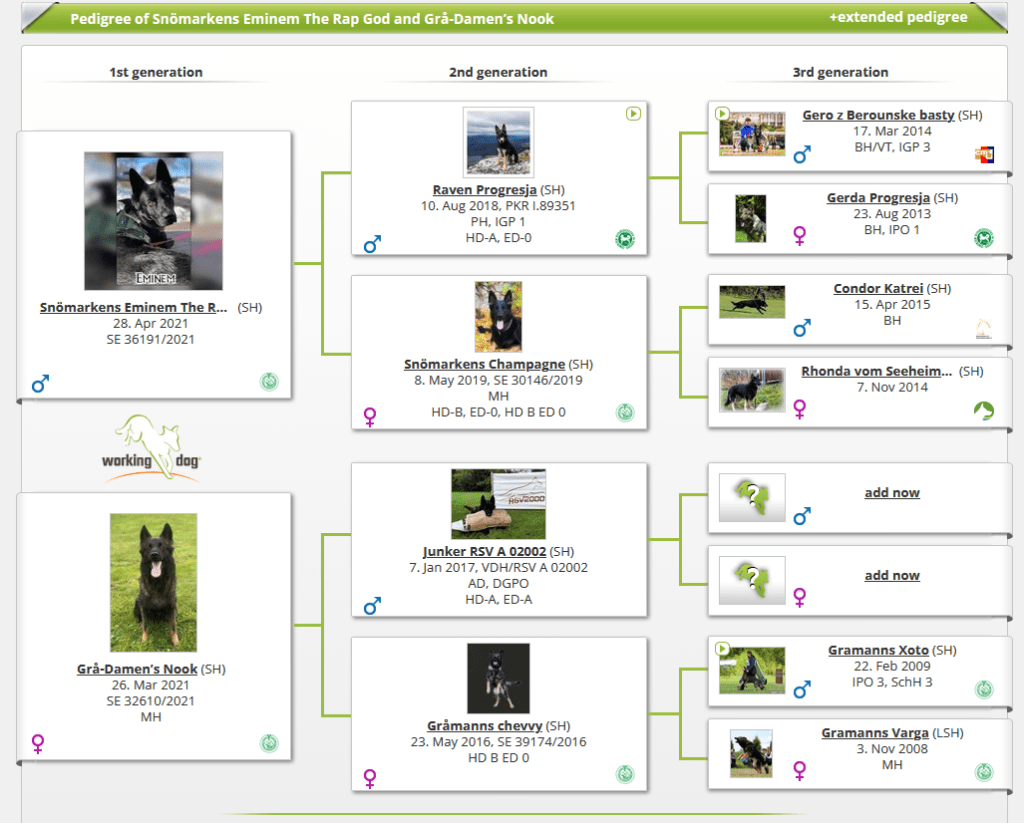Click the green leaf badge on Rhonda vom Seeheim card

point(984,410)
